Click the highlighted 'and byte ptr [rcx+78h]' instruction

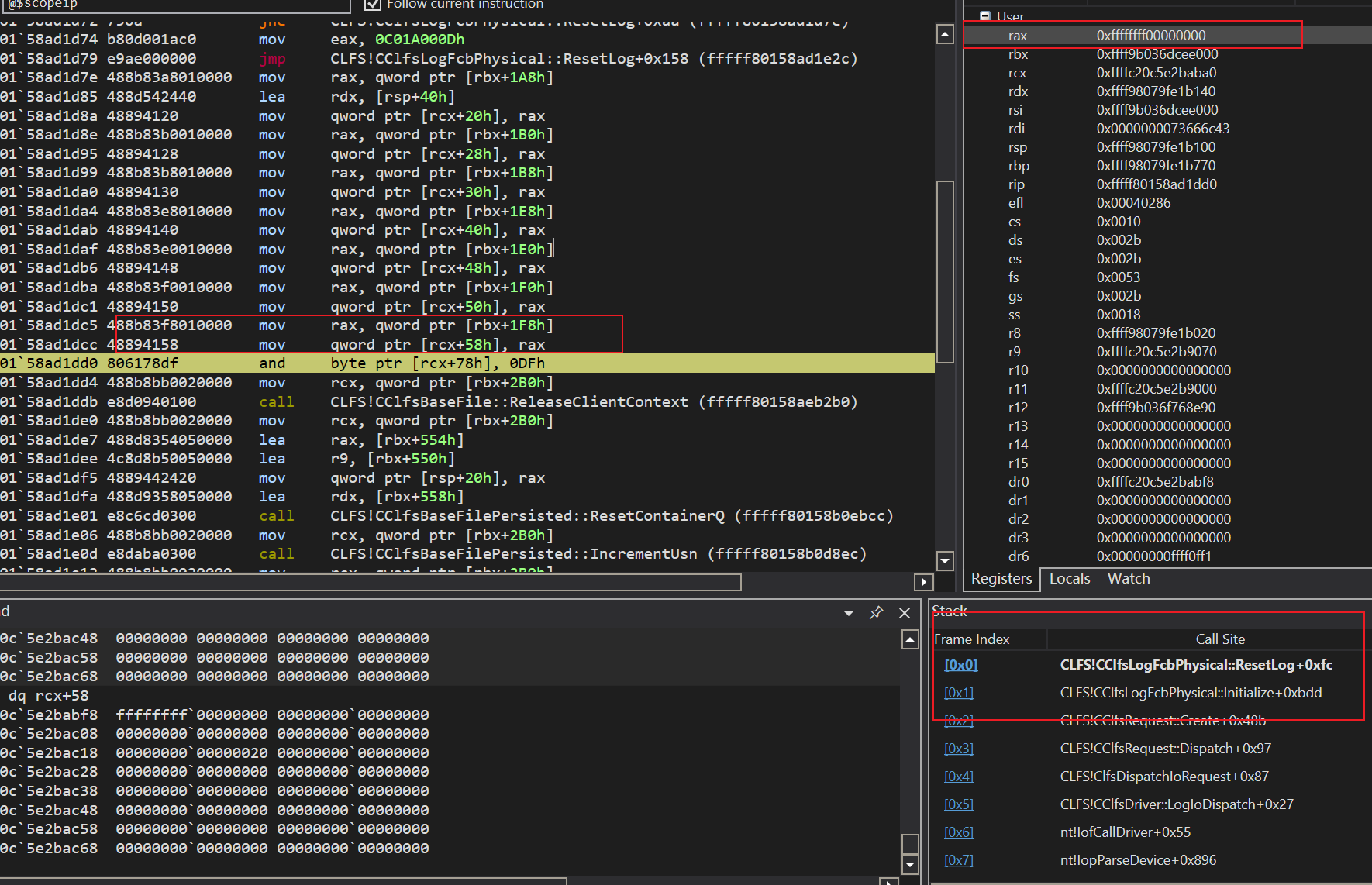point(467,363)
